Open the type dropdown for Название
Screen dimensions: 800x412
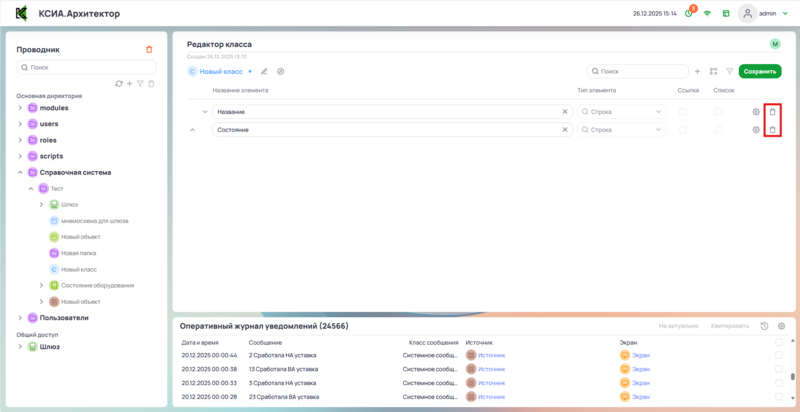click(622, 112)
